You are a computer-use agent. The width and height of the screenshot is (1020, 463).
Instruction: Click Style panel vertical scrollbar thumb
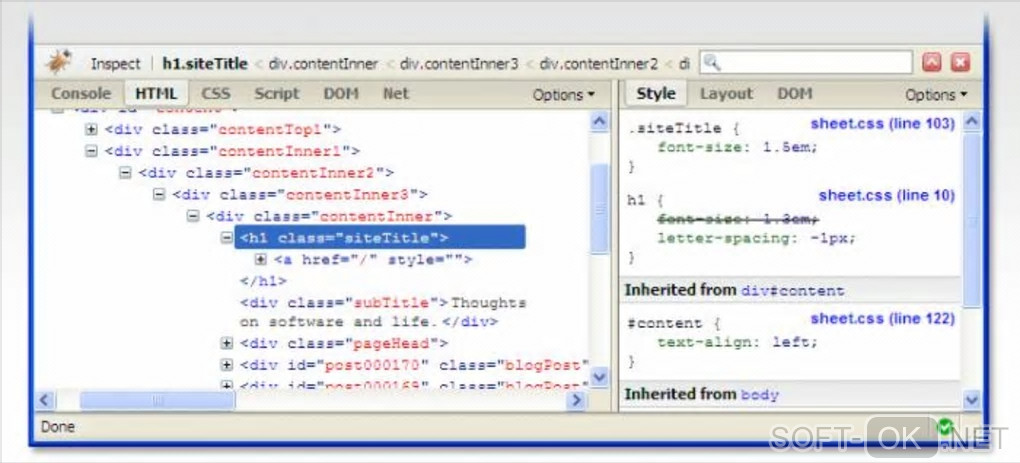click(971, 220)
